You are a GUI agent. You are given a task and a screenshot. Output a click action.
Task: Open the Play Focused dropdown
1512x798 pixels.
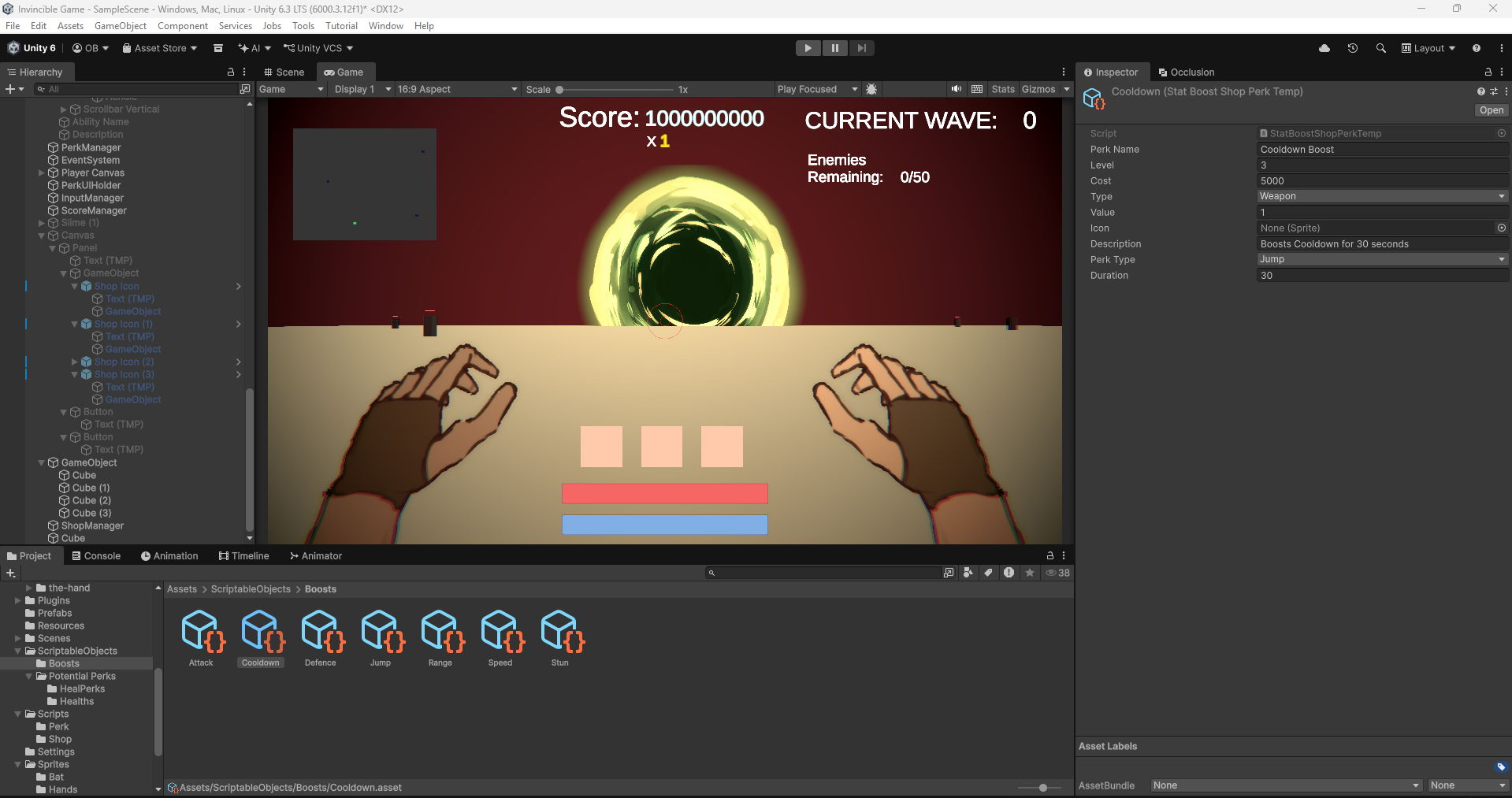point(817,89)
